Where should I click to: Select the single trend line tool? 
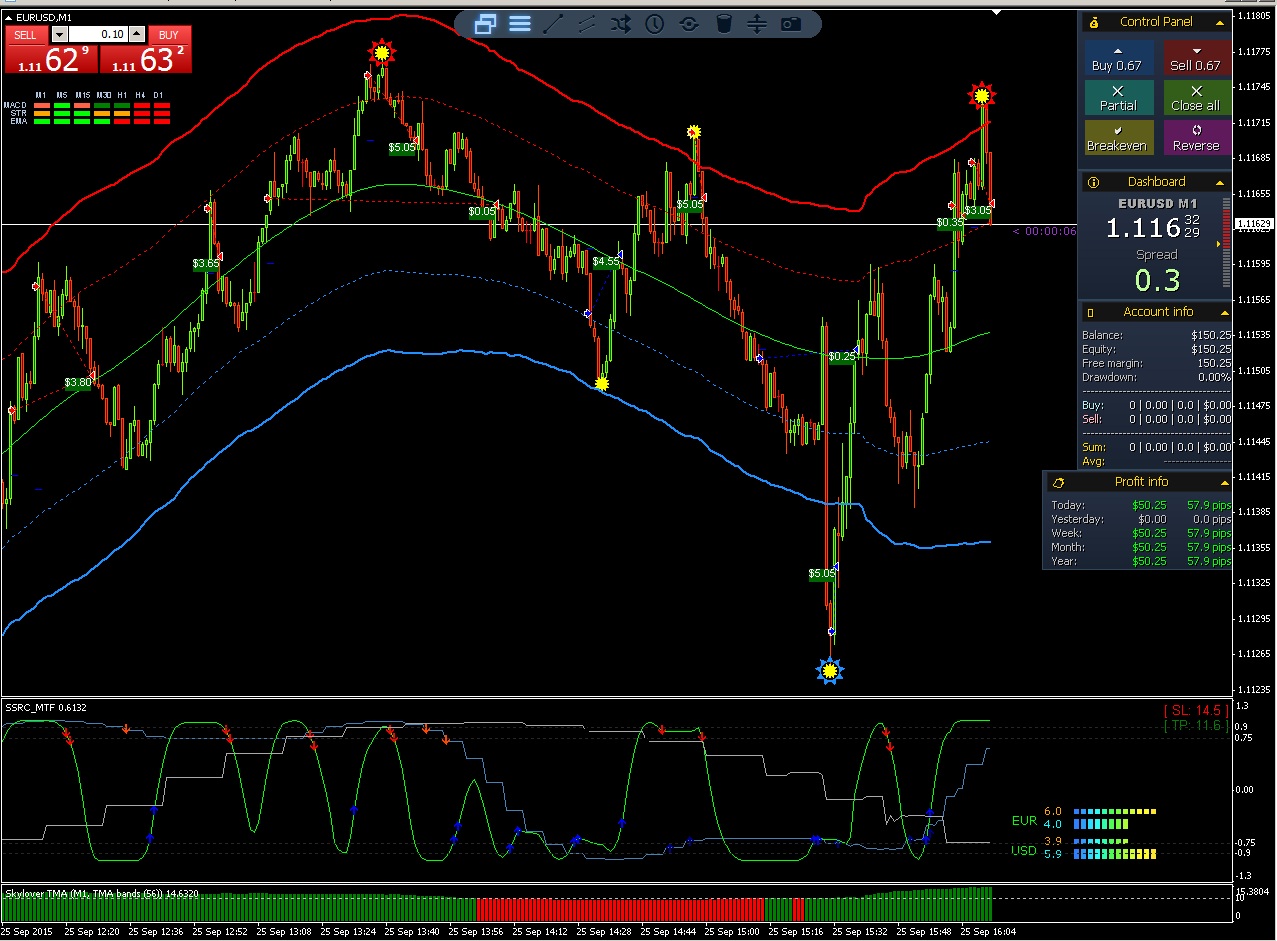click(x=553, y=24)
